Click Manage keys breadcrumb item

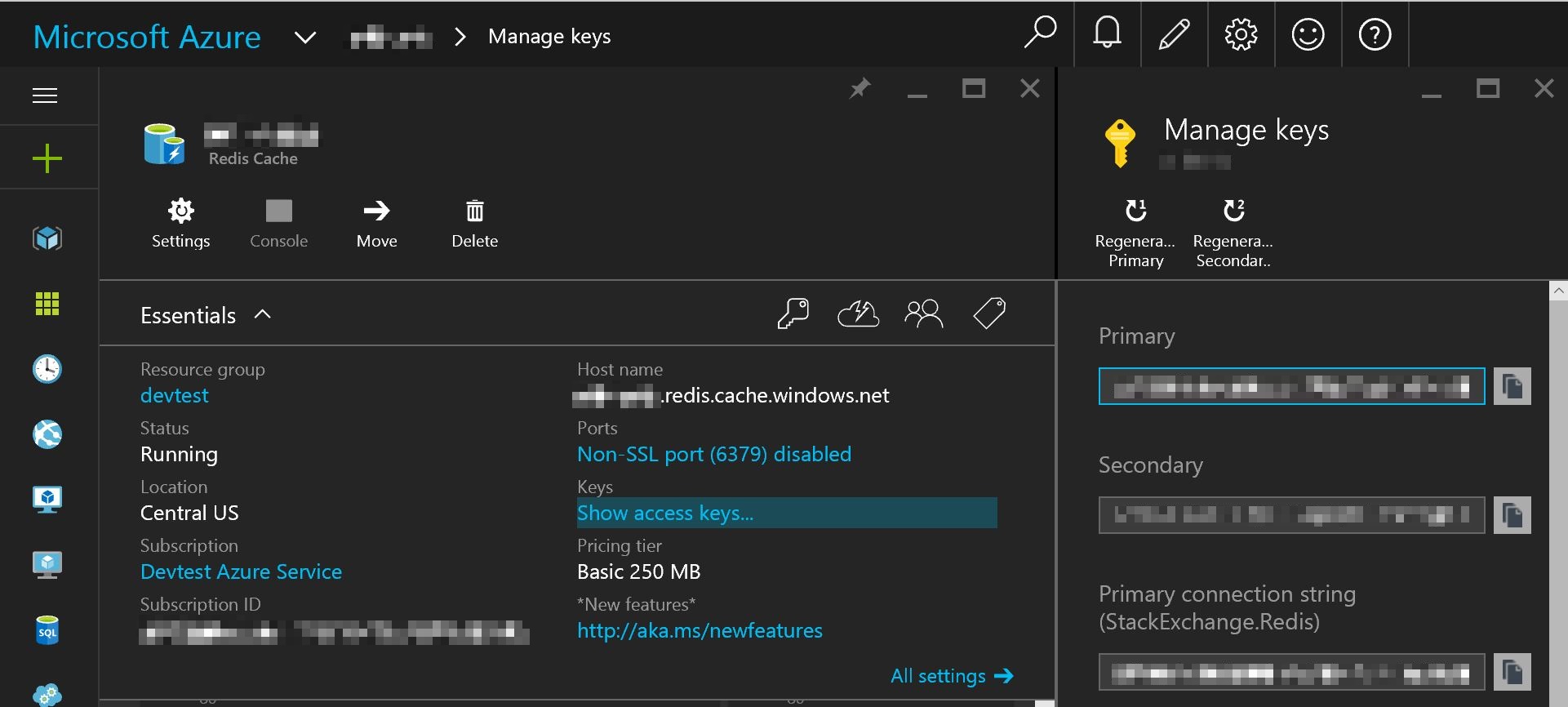(x=549, y=37)
